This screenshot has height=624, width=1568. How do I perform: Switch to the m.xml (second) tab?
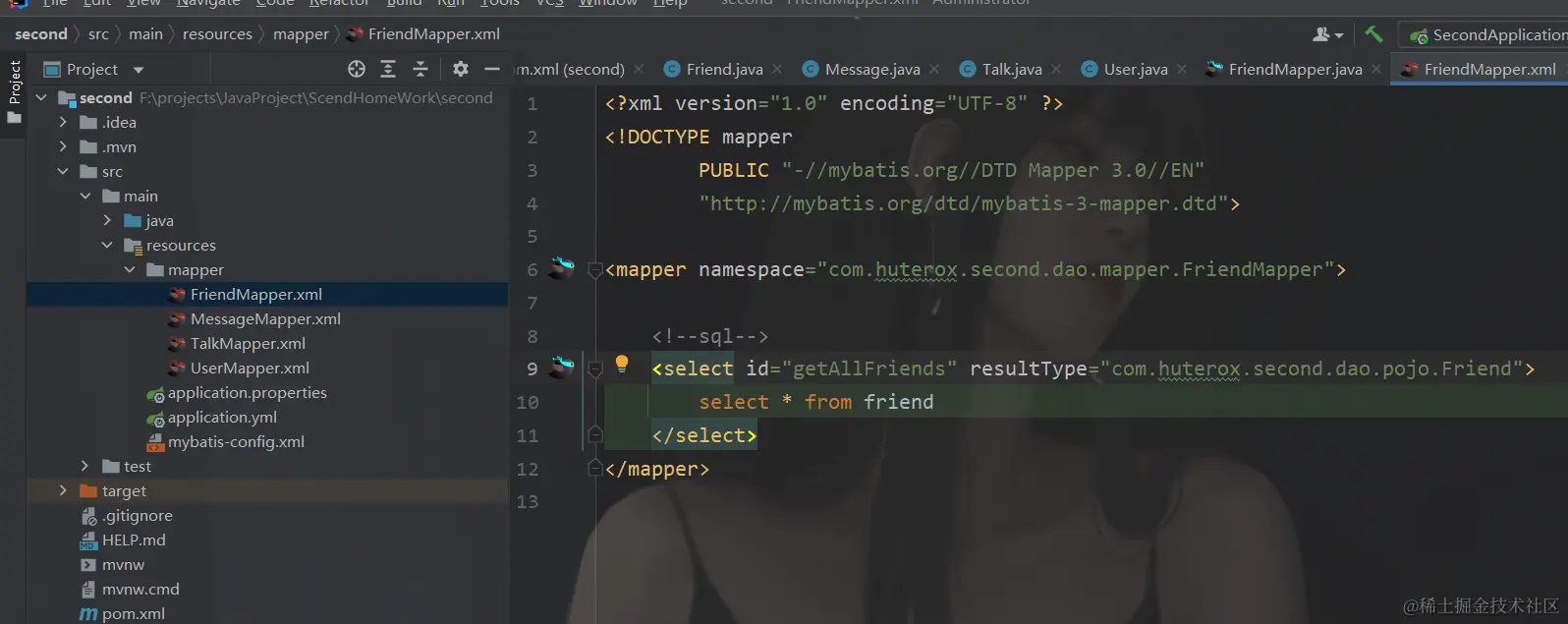point(571,69)
